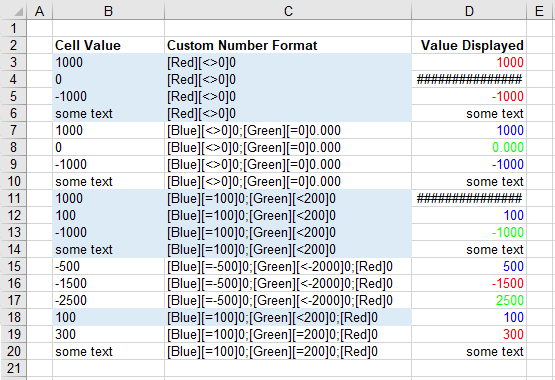
Task: Select the hash-filled cell in row 11
Action: (469, 198)
